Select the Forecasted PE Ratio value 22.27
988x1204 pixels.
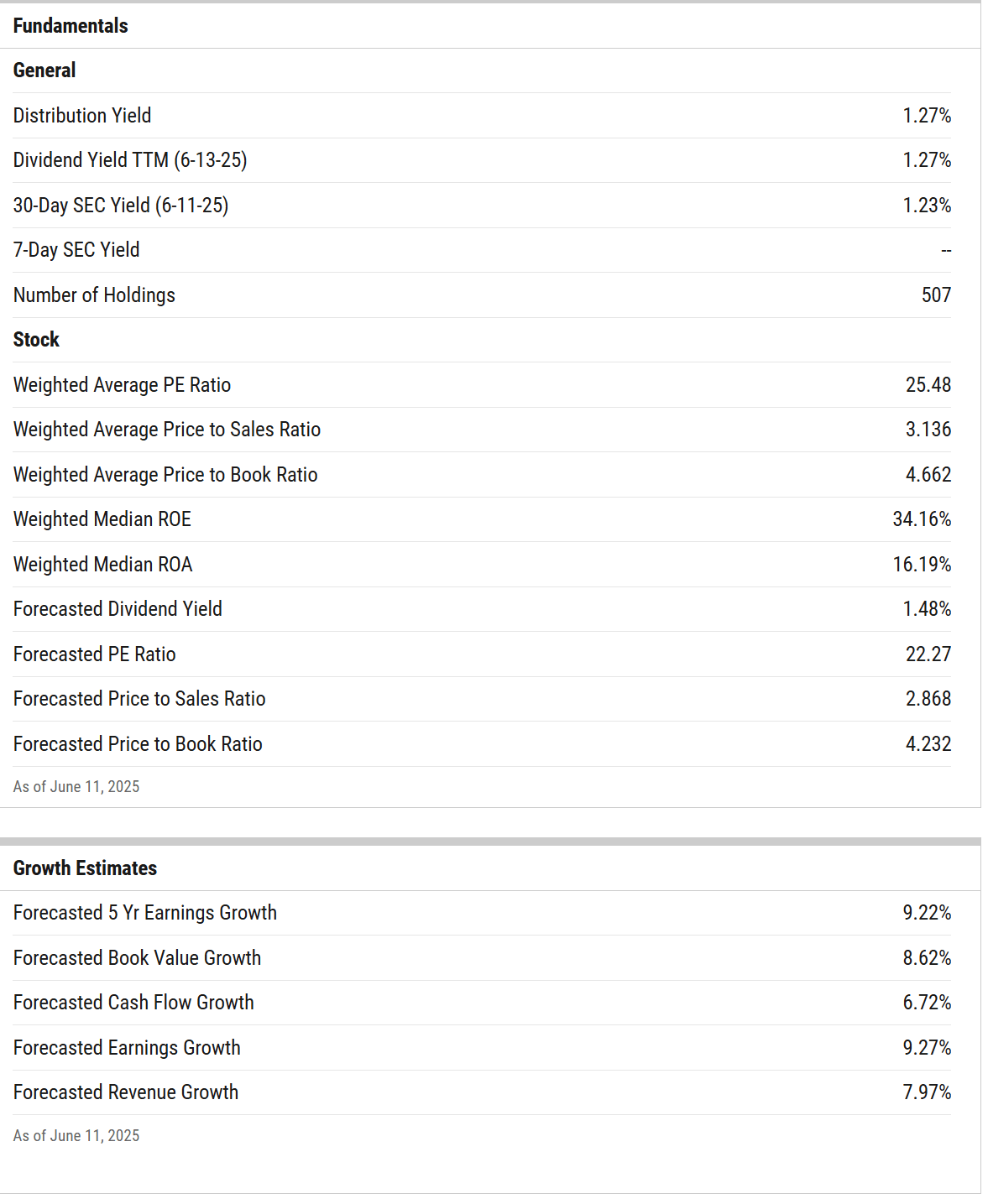click(928, 654)
